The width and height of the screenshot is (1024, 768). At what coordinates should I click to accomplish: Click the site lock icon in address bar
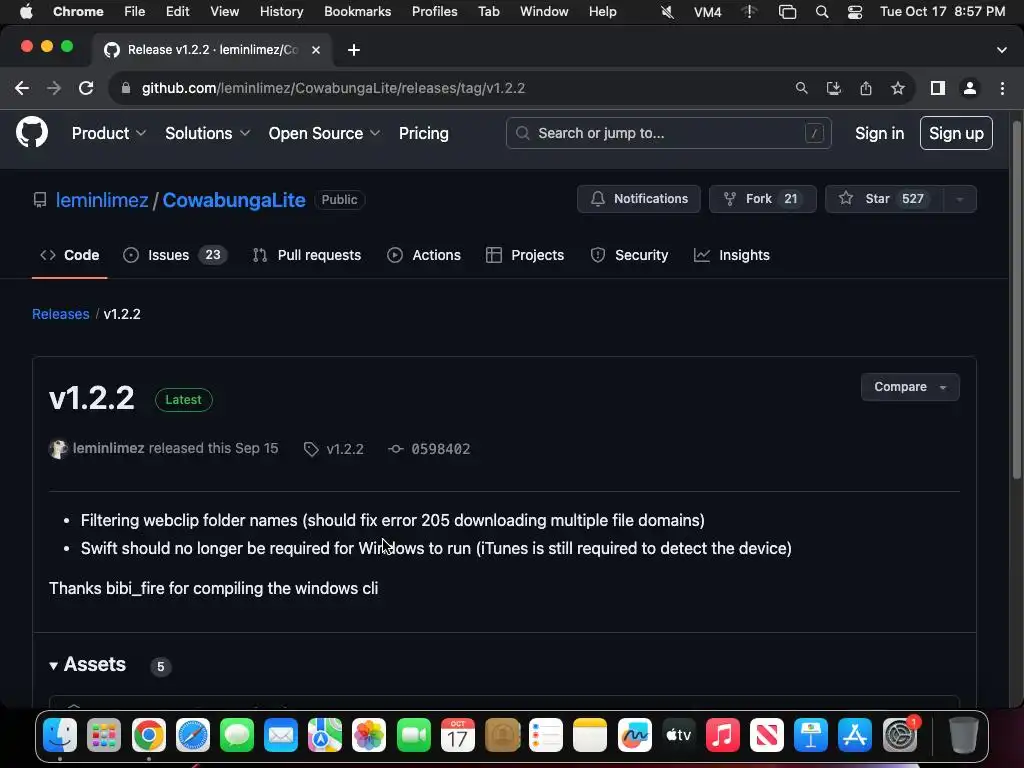pyautogui.click(x=126, y=88)
